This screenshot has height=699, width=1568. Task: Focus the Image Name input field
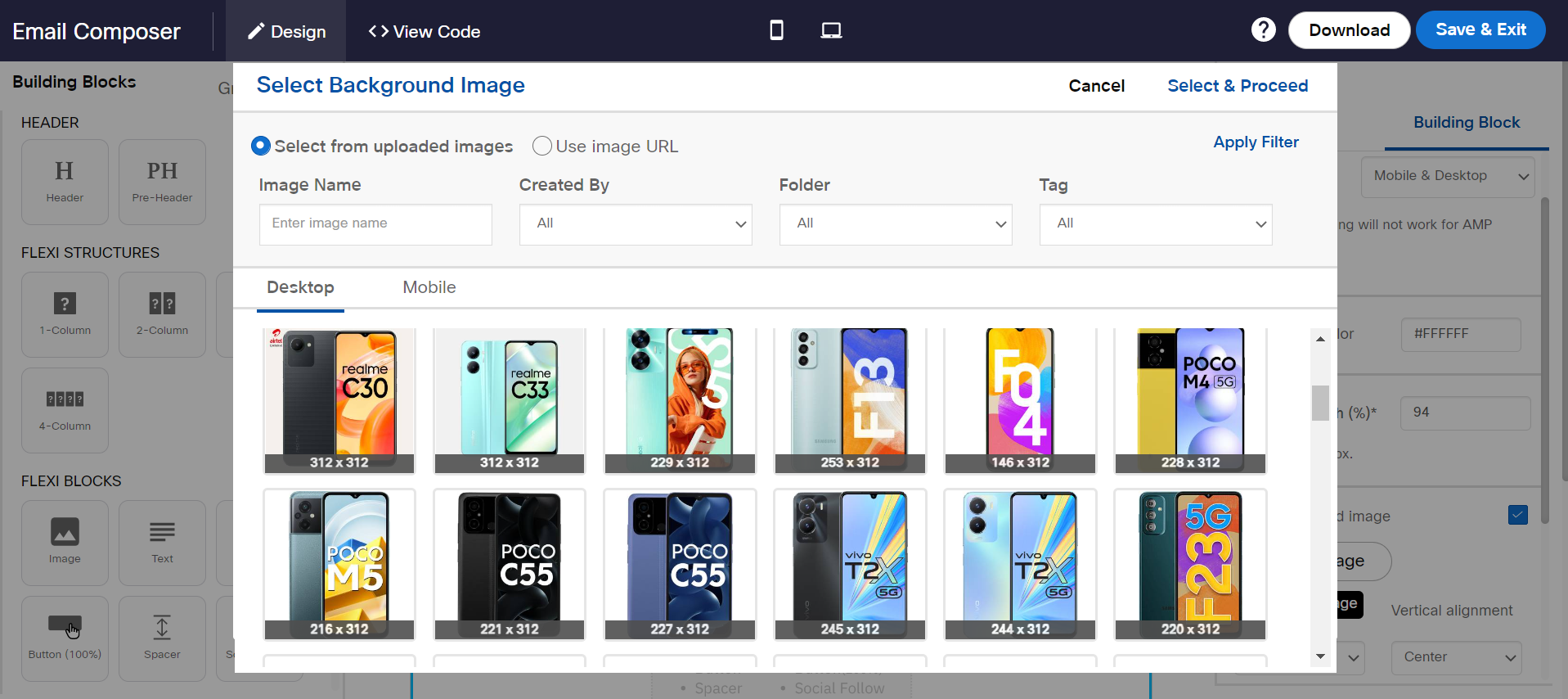(375, 224)
